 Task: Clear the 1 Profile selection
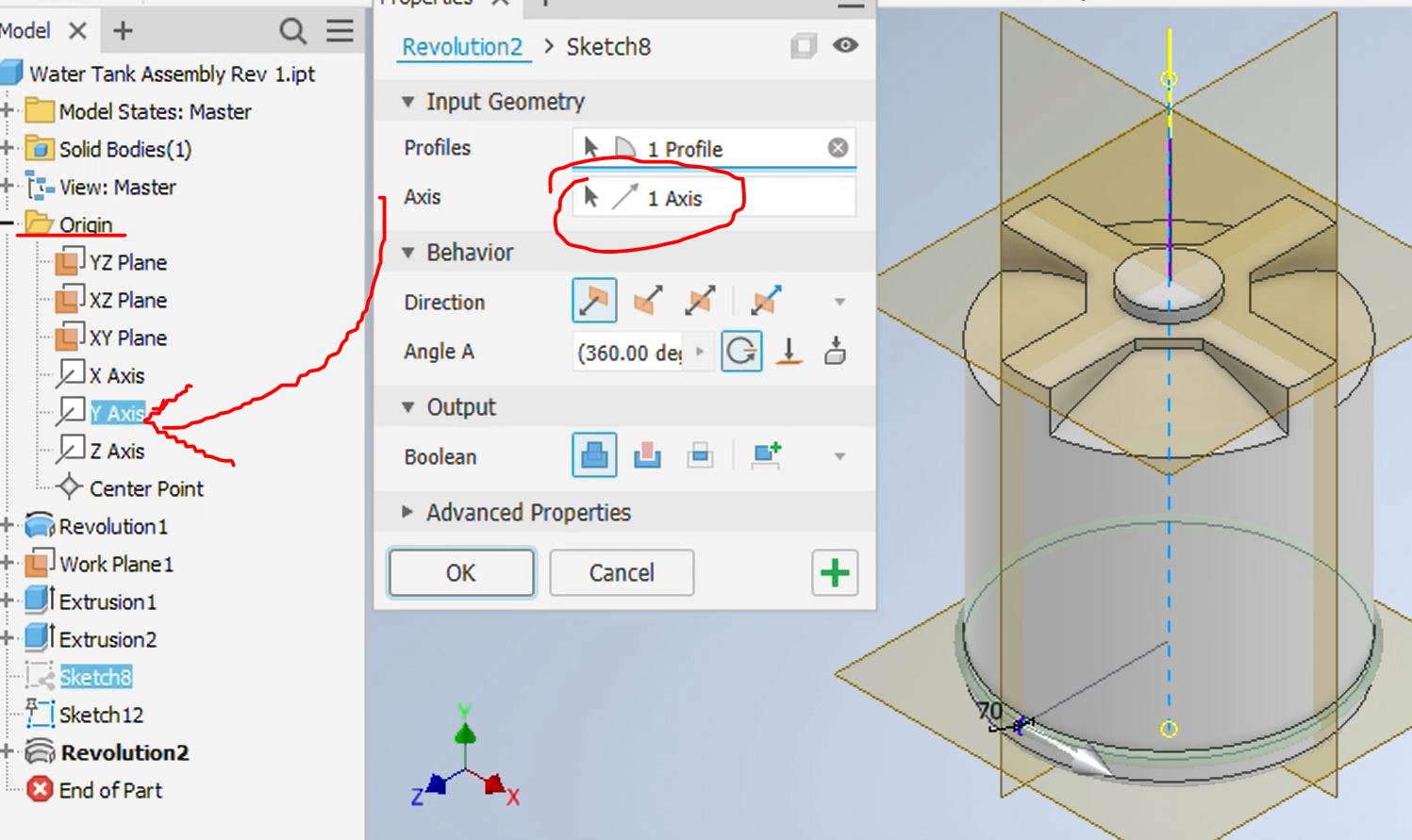838,148
